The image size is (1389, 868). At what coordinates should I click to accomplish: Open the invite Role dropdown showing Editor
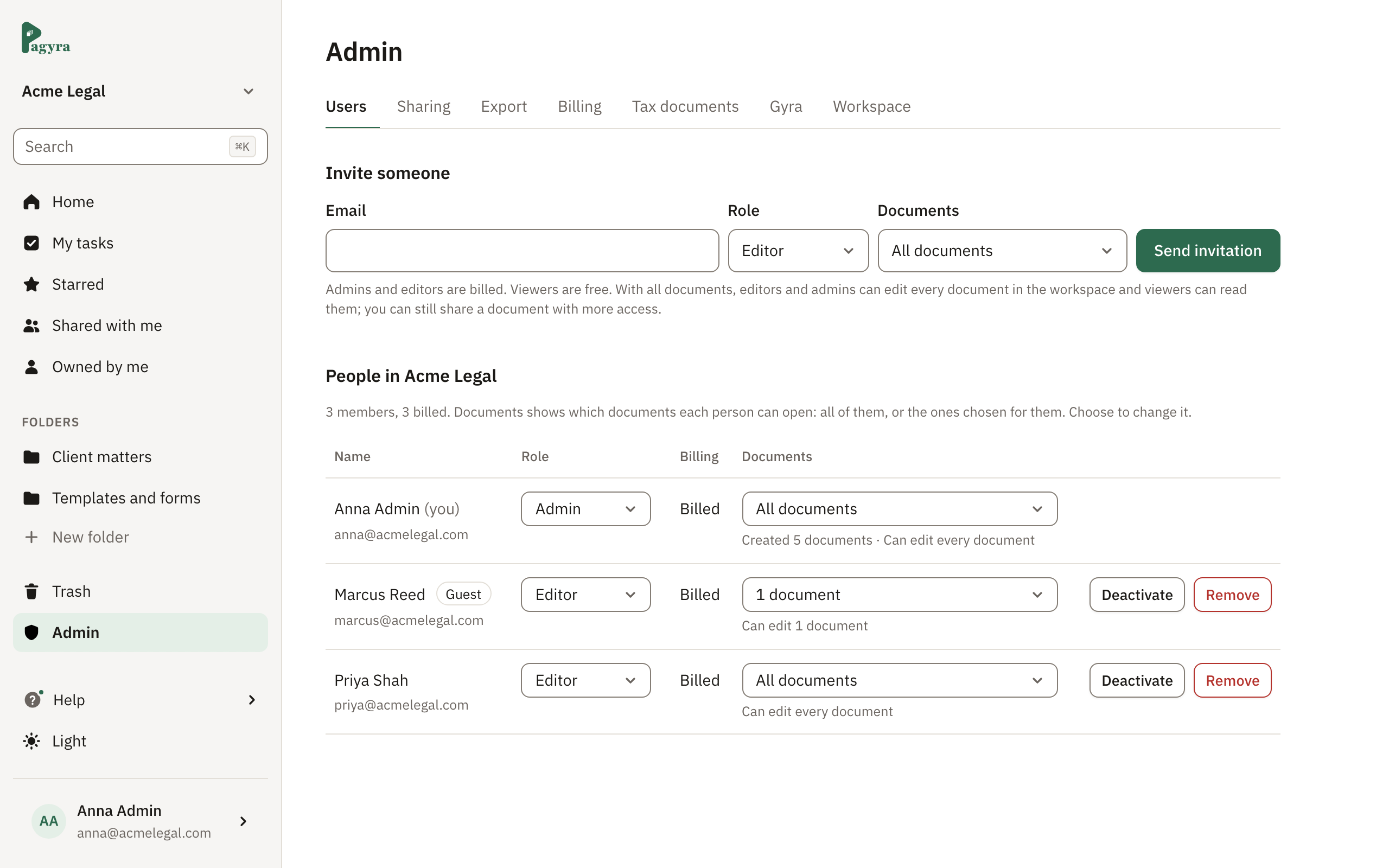pyautogui.click(x=798, y=251)
